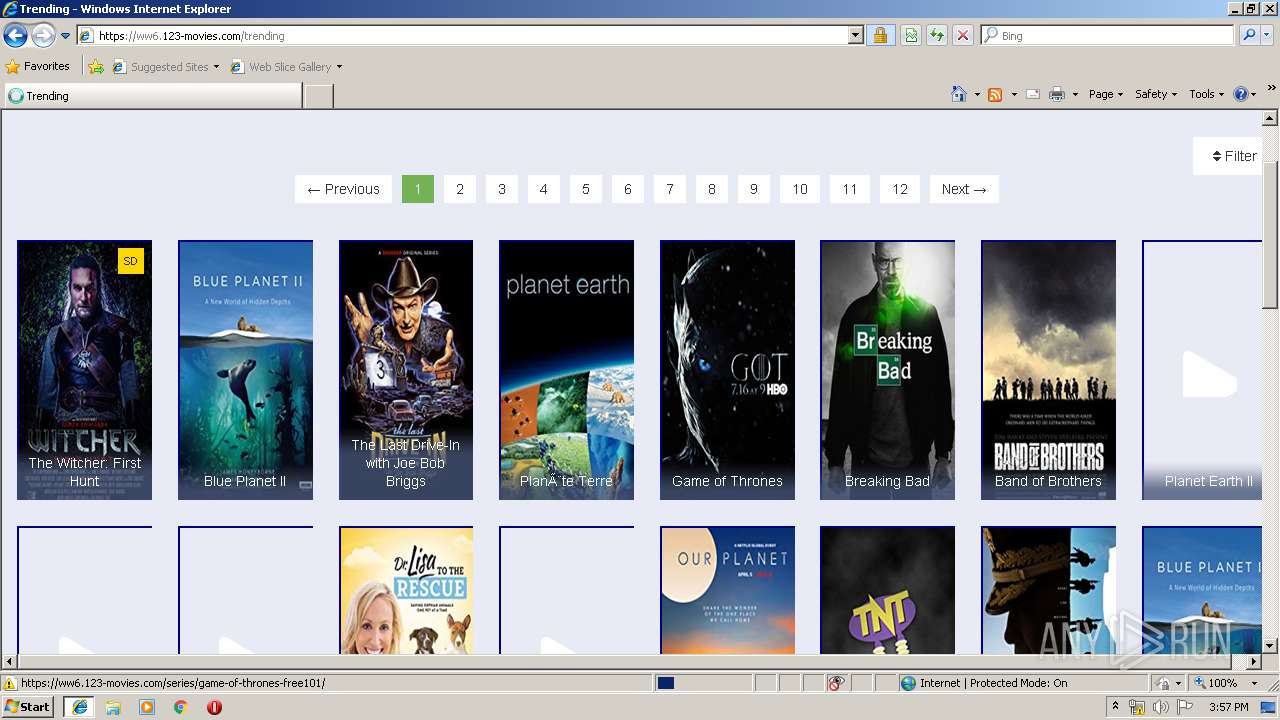Image resolution: width=1280 pixels, height=720 pixels.
Task: Open the Blue Planet II poster
Action: tap(245, 370)
